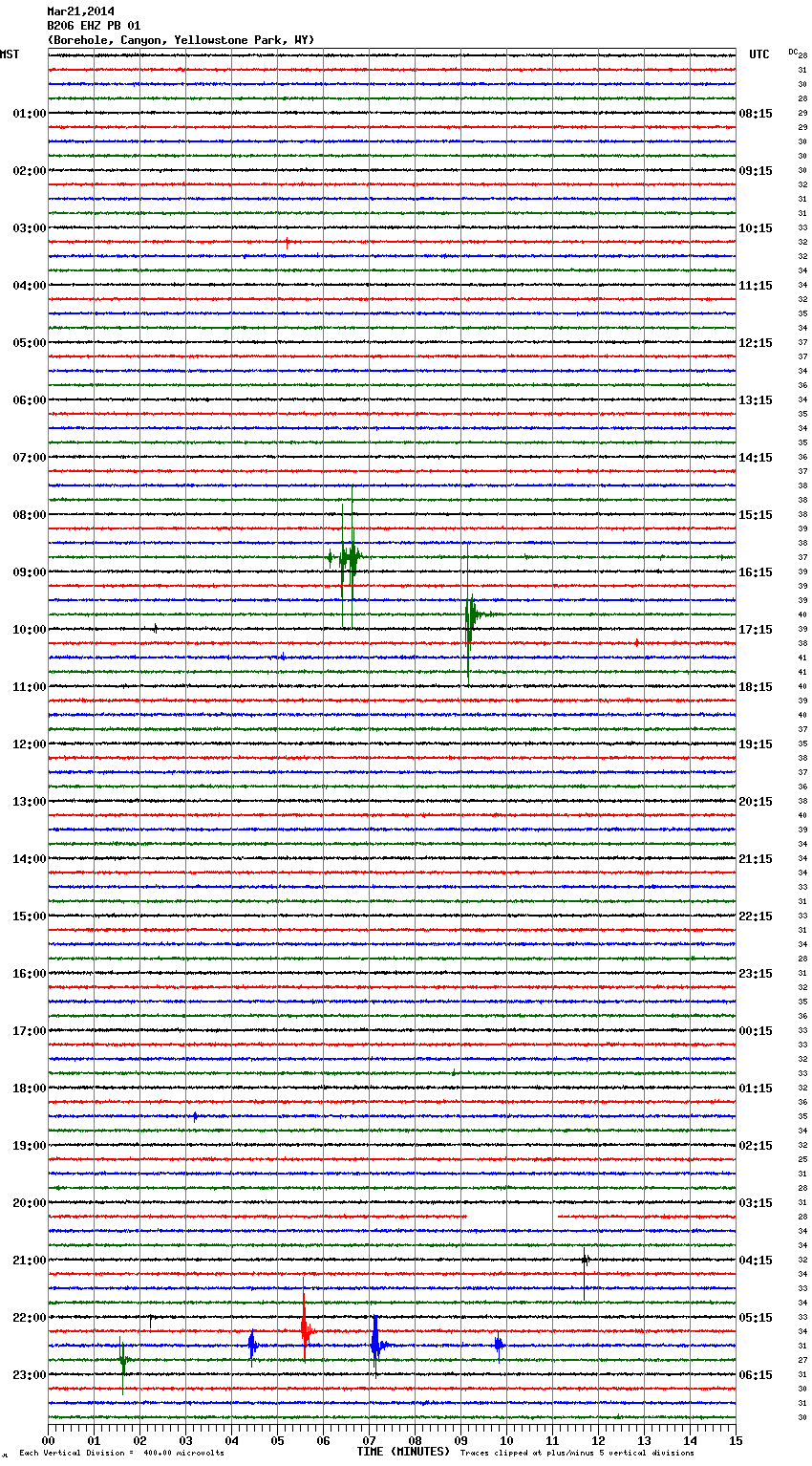Select the 07:00 MST time label
Viewport: 812px width, 1466px height.
tap(30, 458)
